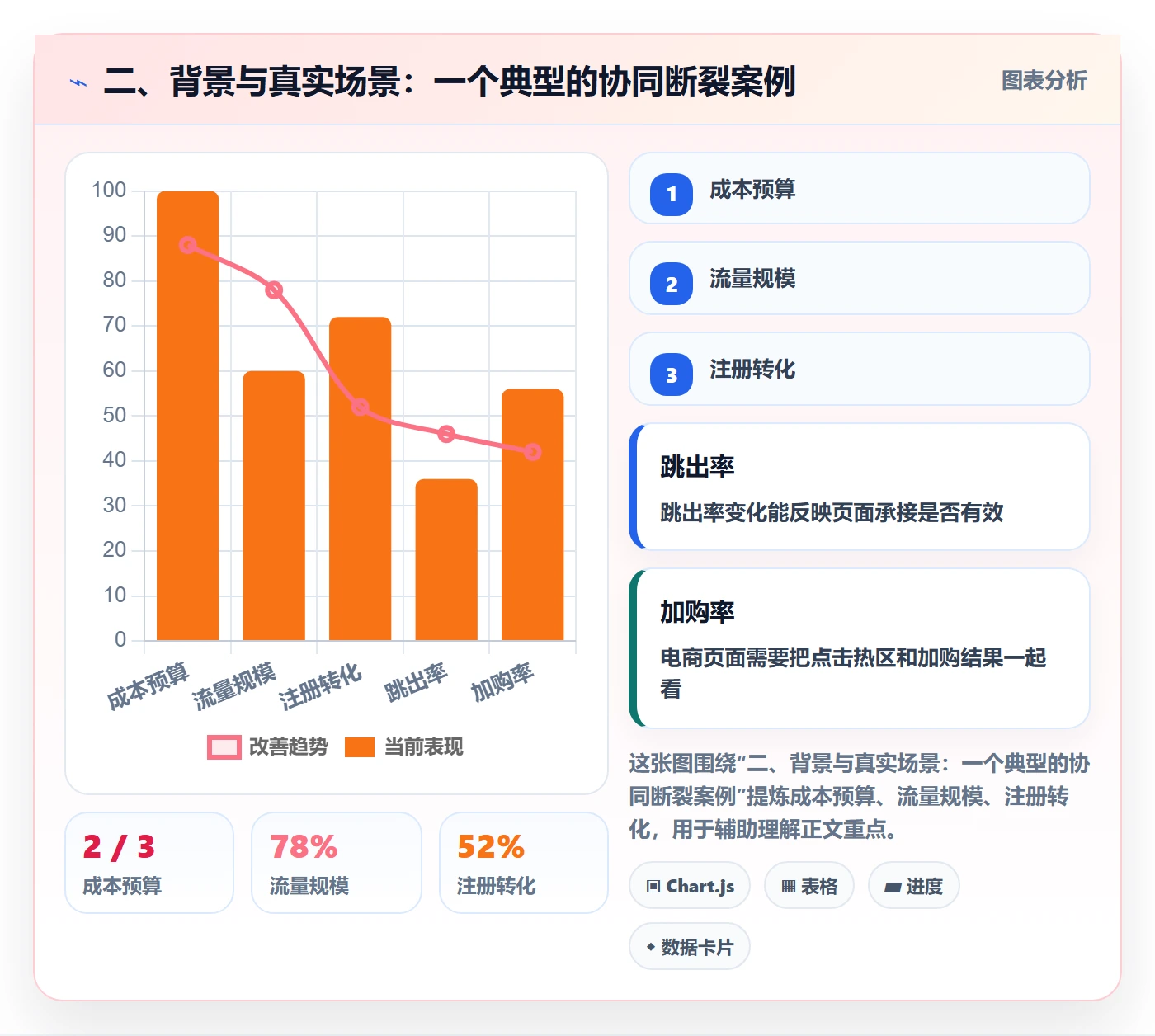Screen dimensions: 1155x1036
Task: Click the blue number 3 badge
Action: (x=672, y=374)
